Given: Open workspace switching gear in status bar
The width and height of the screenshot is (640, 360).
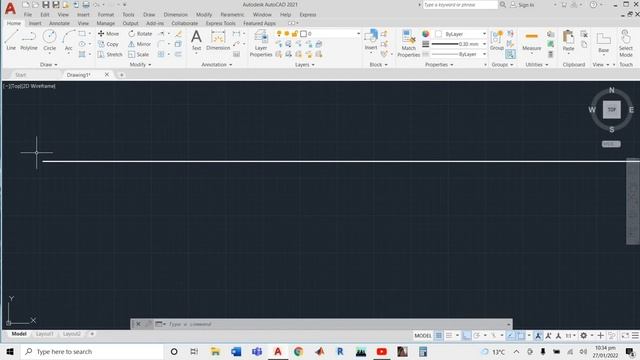Looking at the screenshot, I should click(x=584, y=336).
